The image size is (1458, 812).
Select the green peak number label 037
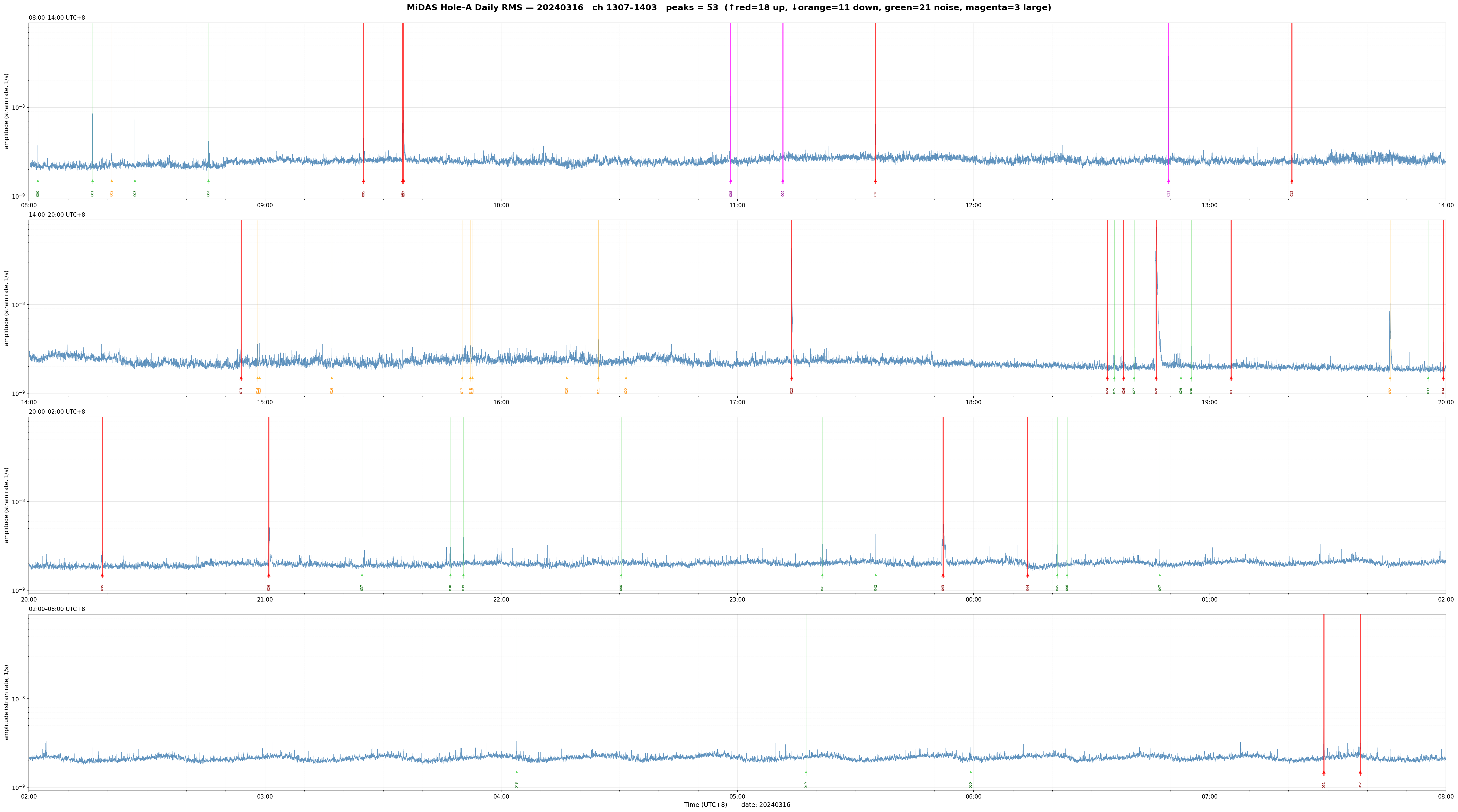(x=362, y=588)
